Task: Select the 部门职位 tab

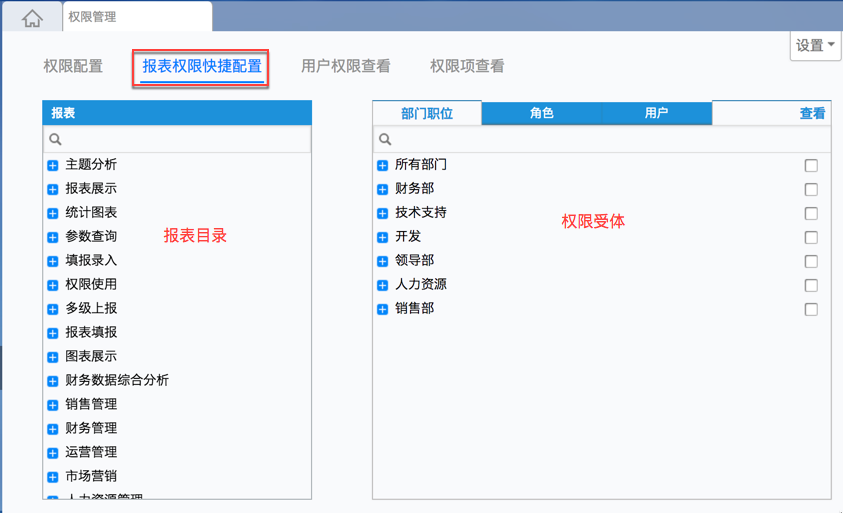Action: (427, 113)
